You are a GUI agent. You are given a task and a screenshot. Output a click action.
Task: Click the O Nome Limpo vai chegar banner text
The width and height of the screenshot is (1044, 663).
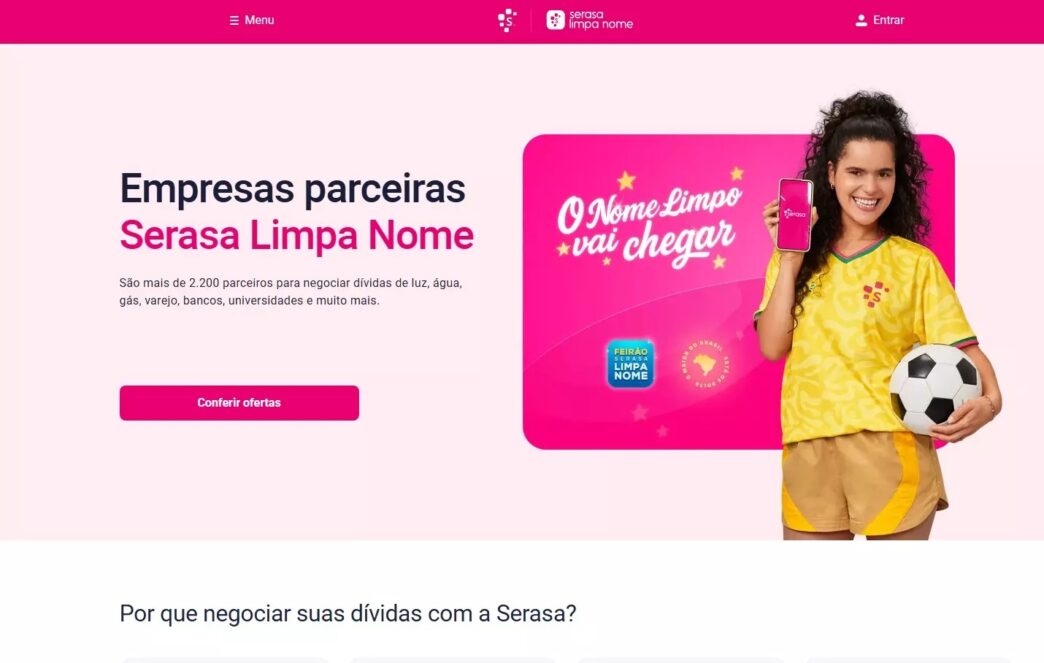[648, 225]
